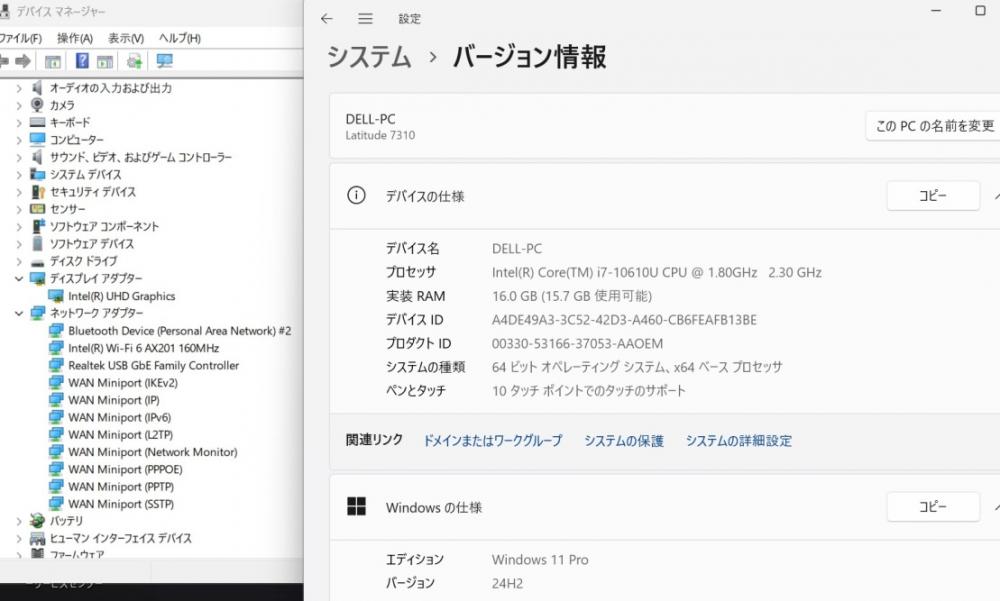The image size is (1000, 601).
Task: Copy Windows specifications with コピー button
Action: click(933, 507)
